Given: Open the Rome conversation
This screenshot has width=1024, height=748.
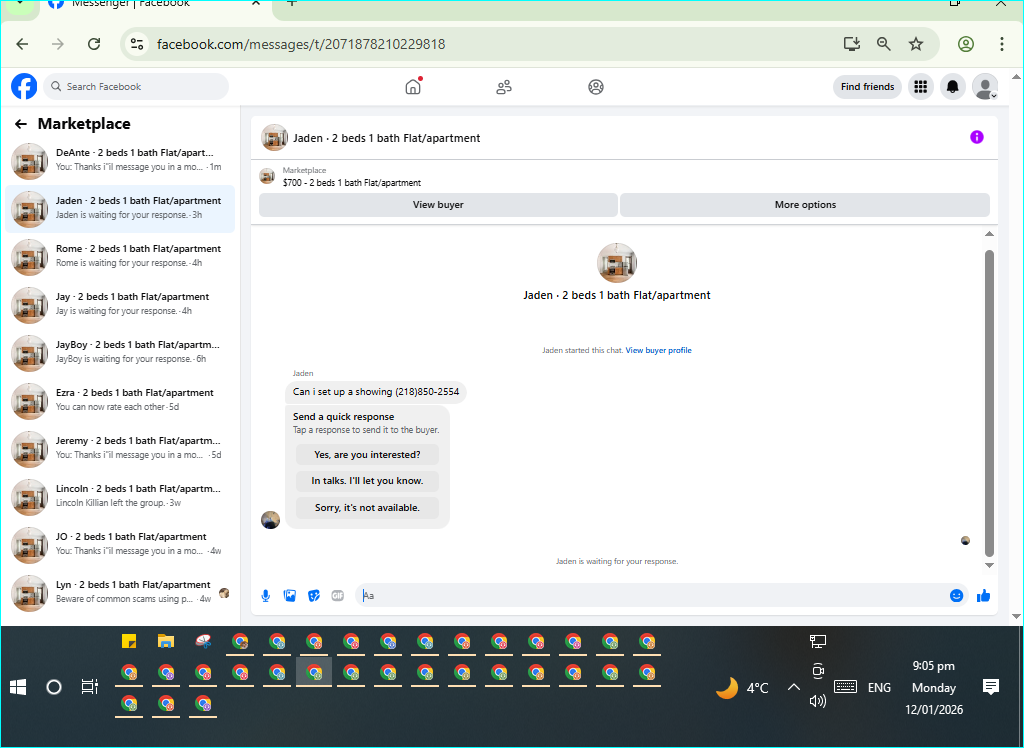Looking at the screenshot, I should [x=120, y=257].
